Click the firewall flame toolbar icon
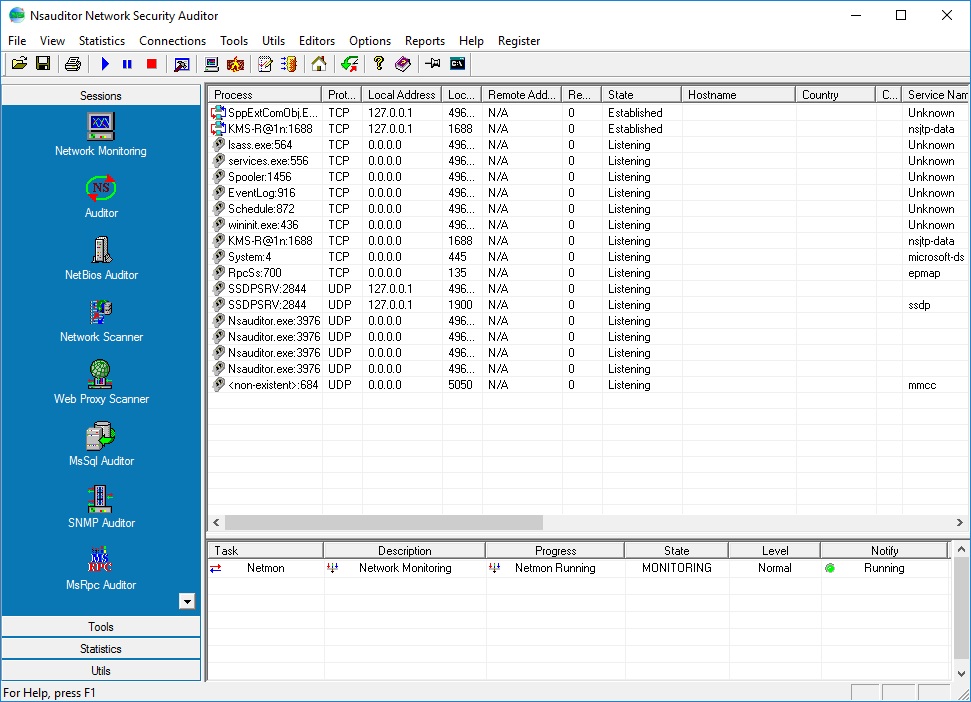 [235, 64]
